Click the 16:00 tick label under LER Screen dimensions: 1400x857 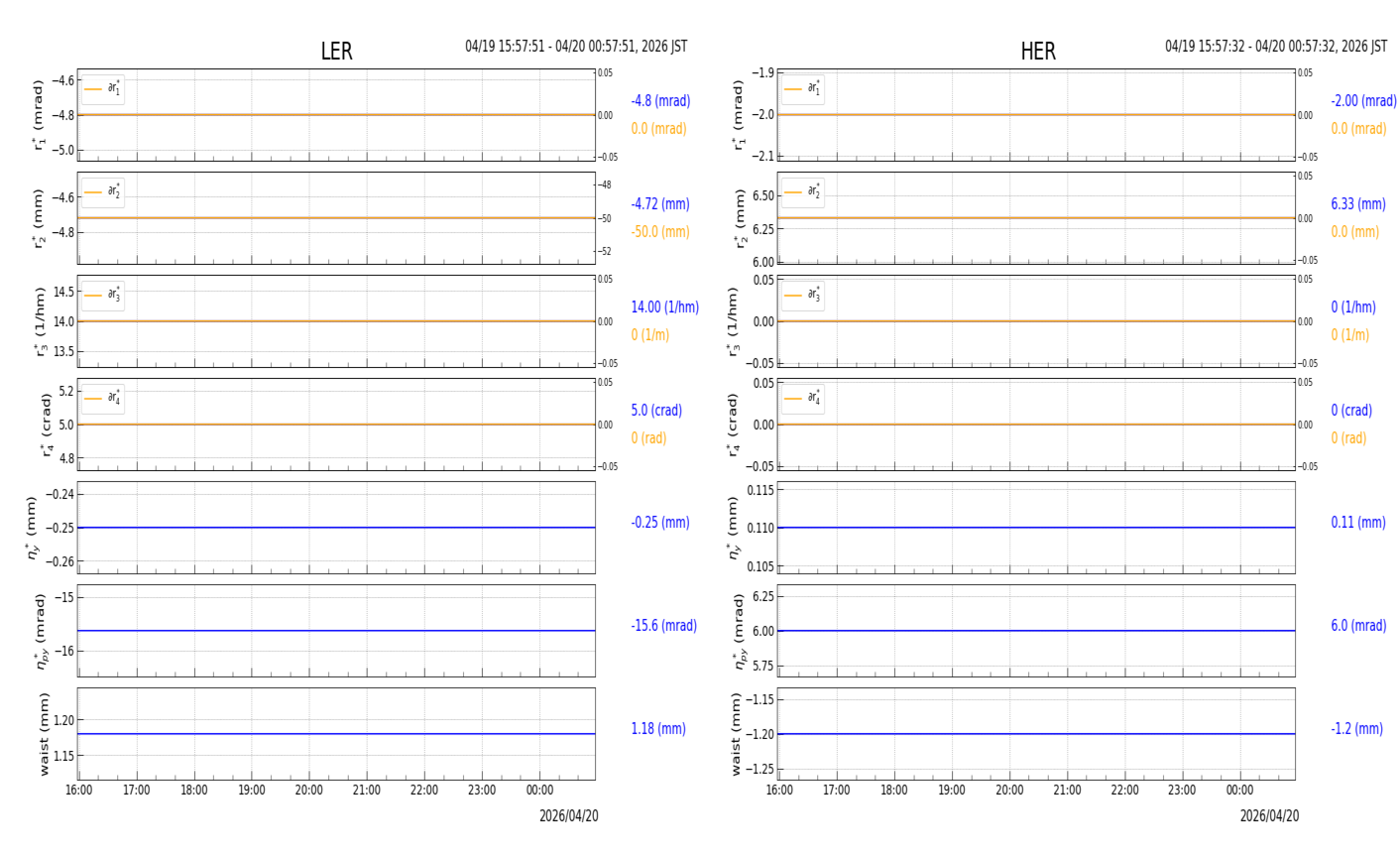(x=79, y=791)
